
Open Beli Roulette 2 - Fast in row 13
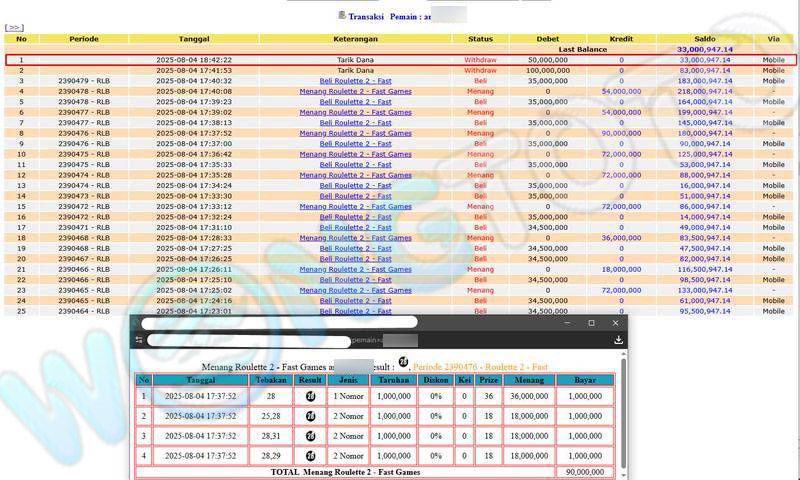pos(356,186)
